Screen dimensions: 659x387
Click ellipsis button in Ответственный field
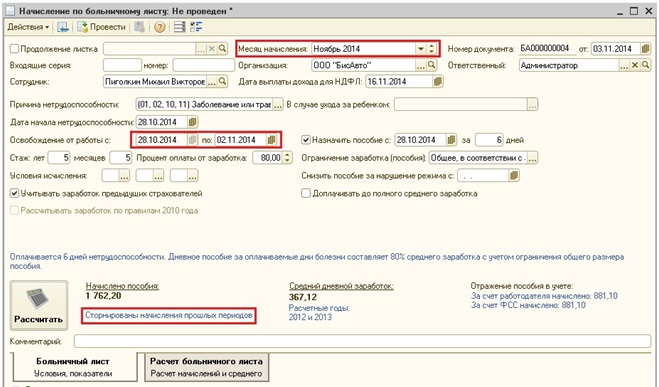[x=624, y=65]
